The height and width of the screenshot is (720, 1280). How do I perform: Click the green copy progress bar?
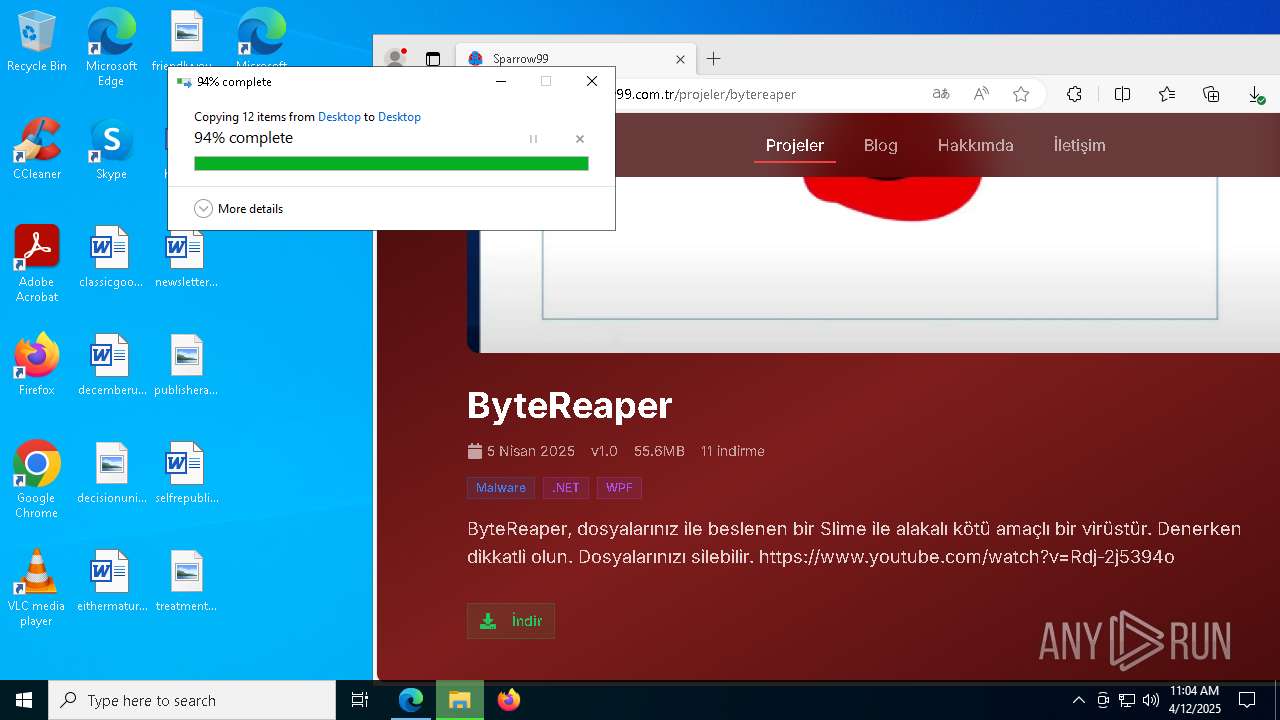point(391,164)
